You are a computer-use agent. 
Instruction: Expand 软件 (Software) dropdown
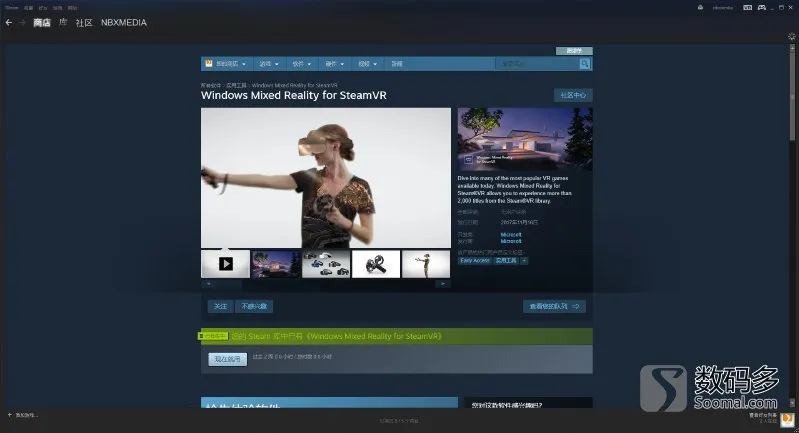(x=302, y=64)
